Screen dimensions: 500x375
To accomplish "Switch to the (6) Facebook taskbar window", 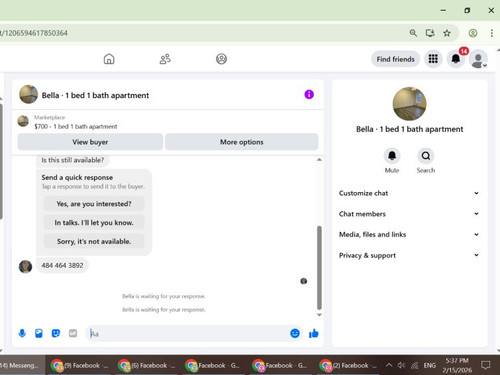I will pos(147,365).
